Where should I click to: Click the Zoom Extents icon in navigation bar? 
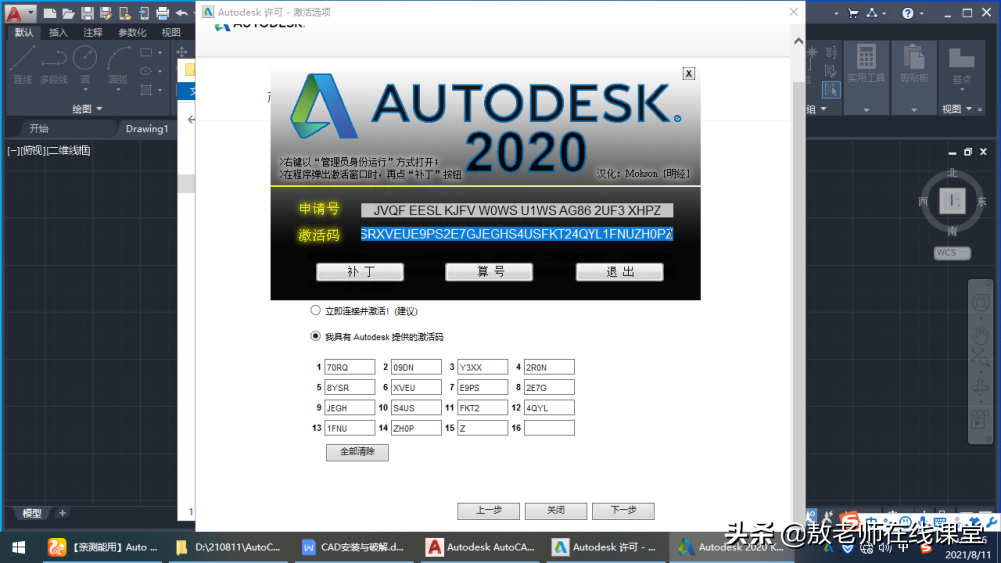[981, 357]
